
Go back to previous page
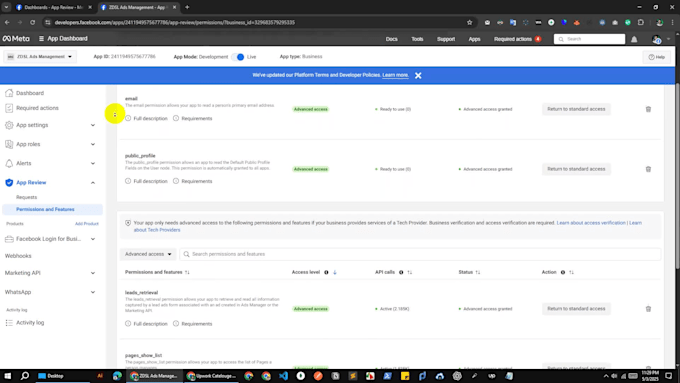(7, 23)
